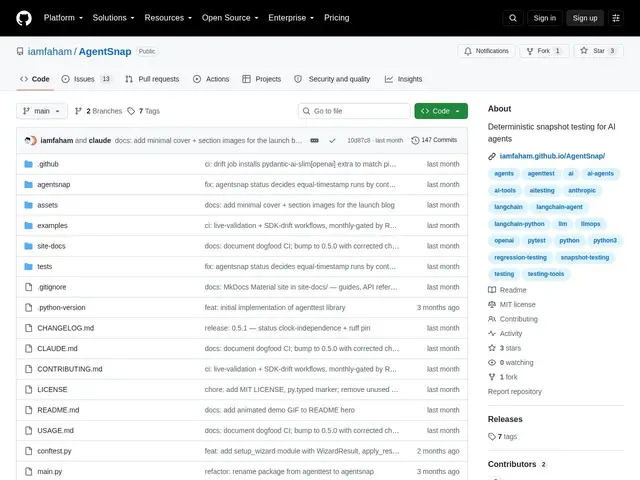Click the Notifications bell button
The height and width of the screenshot is (480, 640).
coord(486,51)
